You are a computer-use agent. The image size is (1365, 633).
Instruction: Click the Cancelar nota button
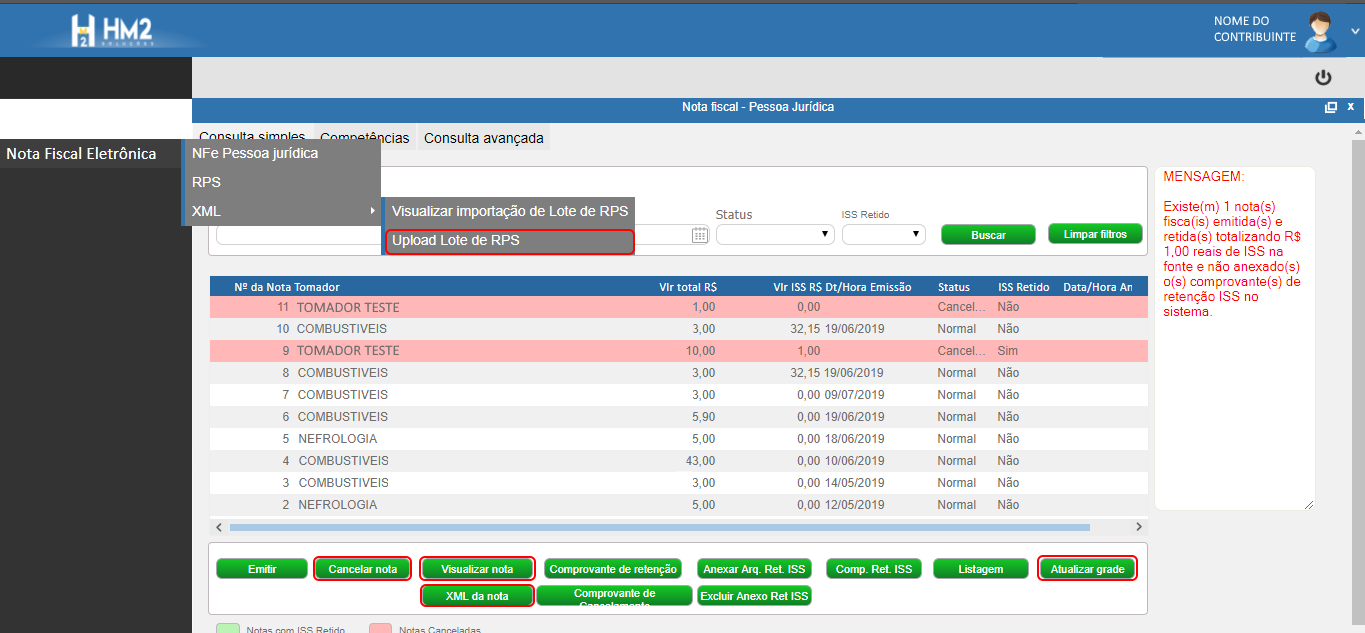point(362,569)
